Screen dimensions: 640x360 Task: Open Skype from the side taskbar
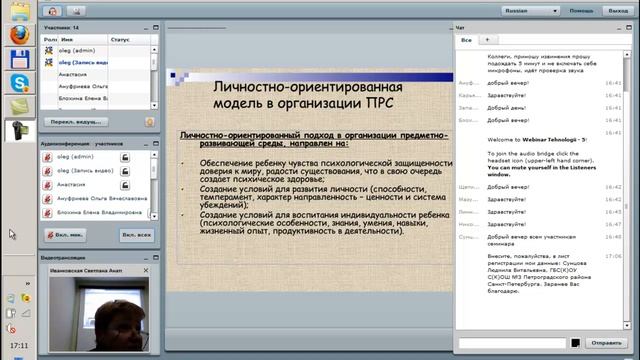pos(20,83)
